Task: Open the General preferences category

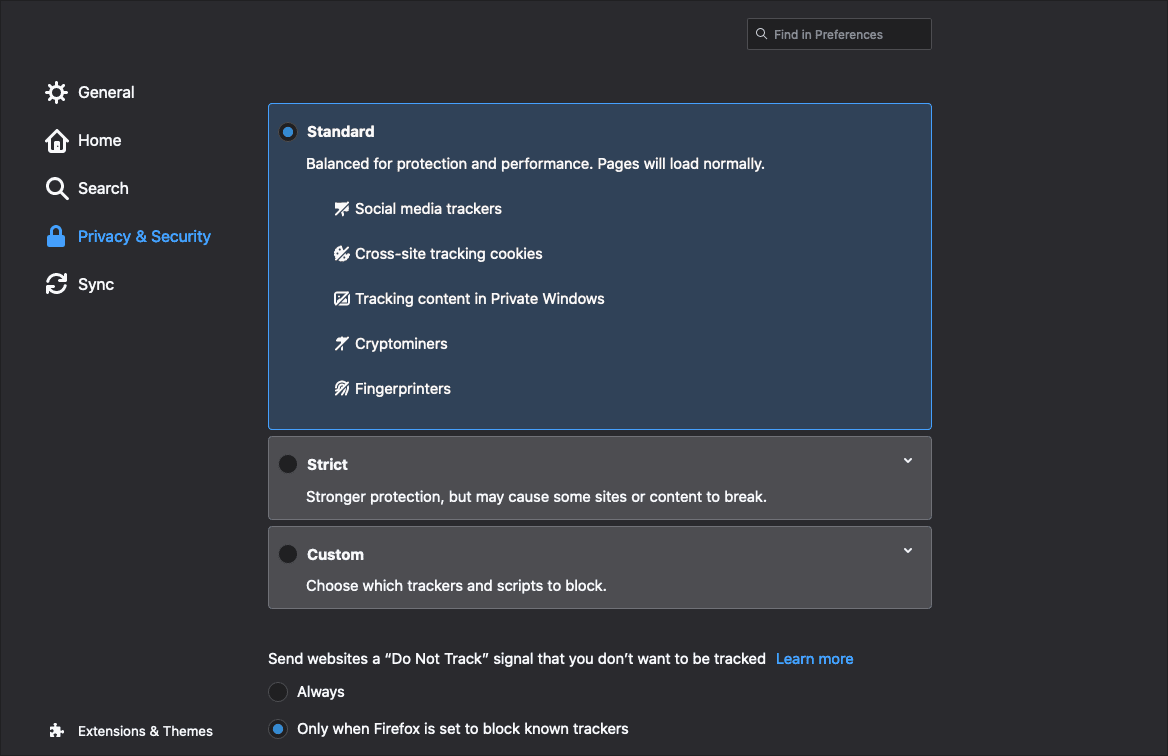Action: click(x=90, y=92)
